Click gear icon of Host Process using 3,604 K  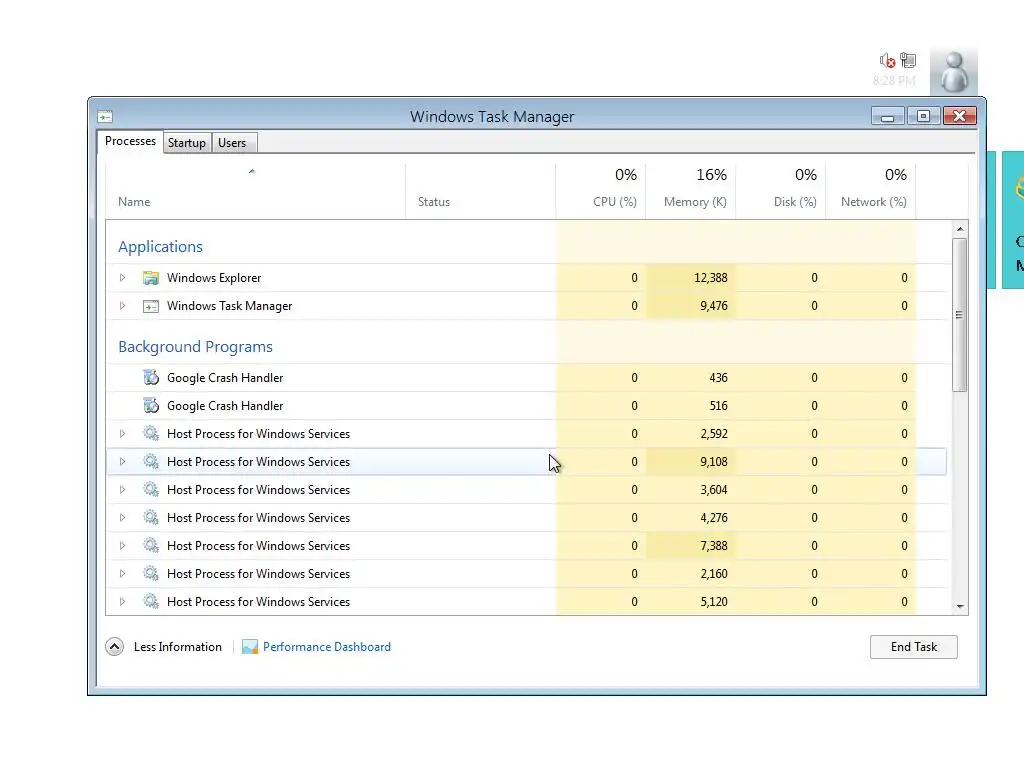151,490
